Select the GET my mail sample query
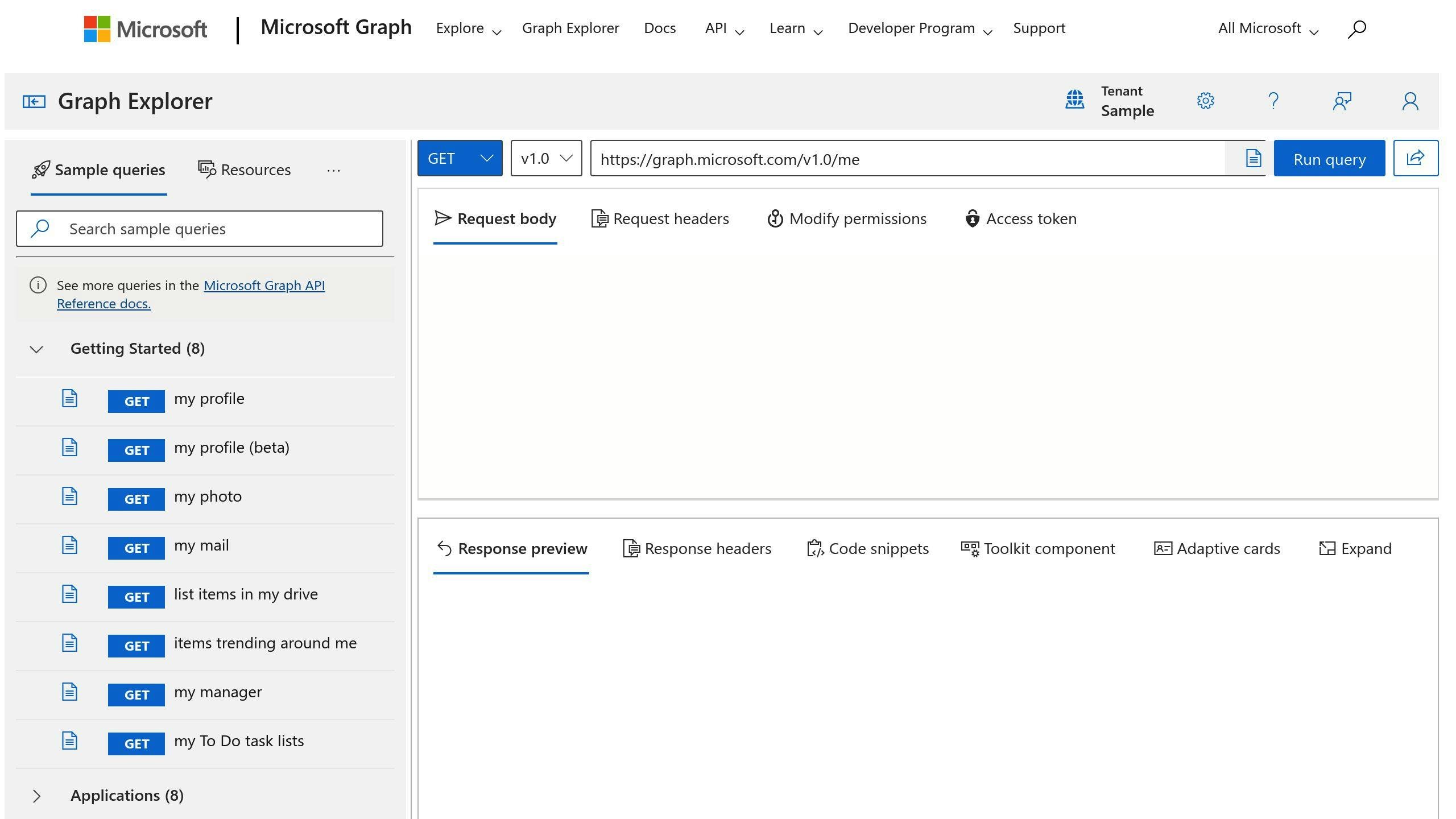Image resolution: width=1456 pixels, height=819 pixels. pos(205,548)
